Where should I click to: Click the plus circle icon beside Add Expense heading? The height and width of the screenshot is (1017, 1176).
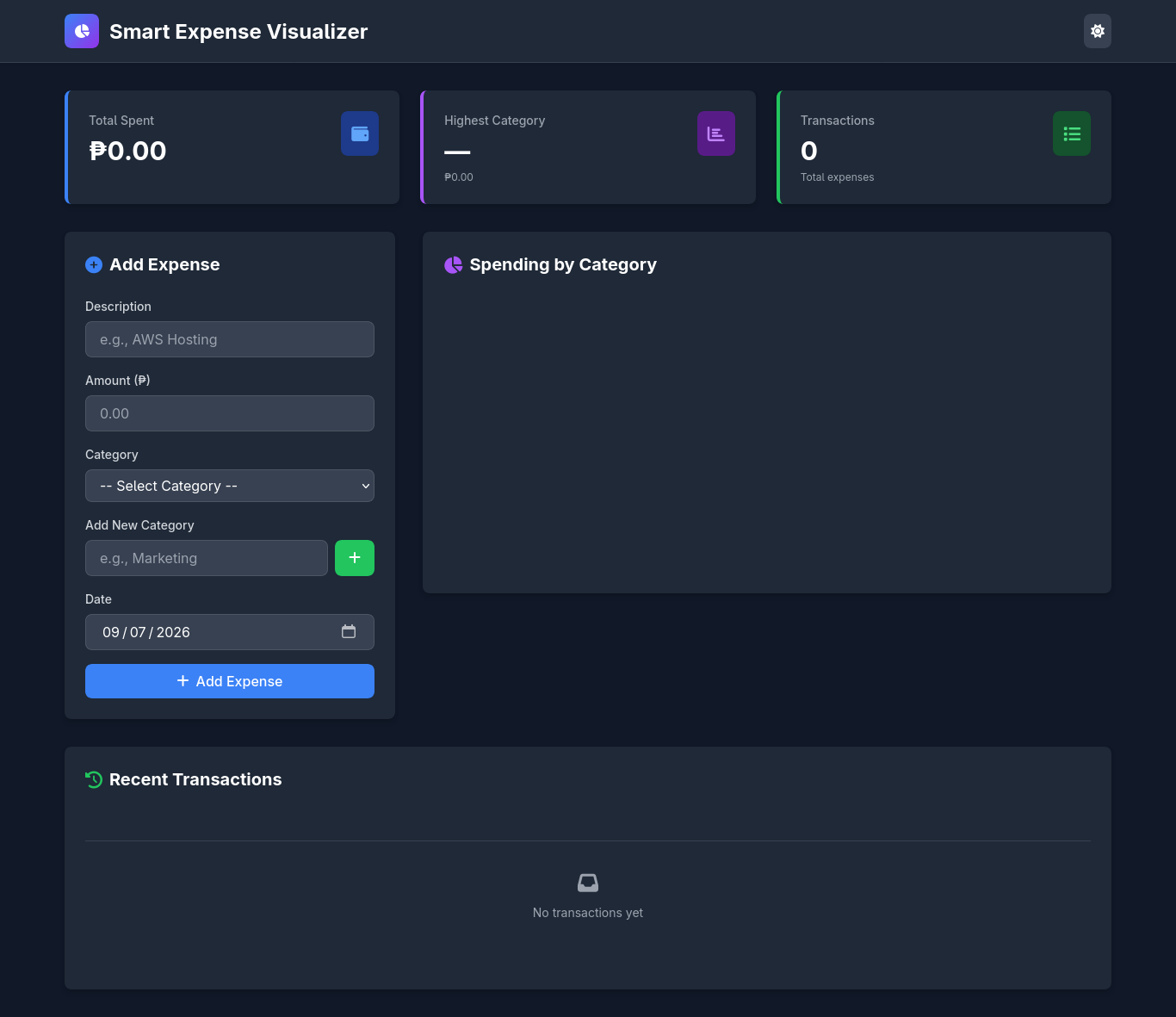click(94, 265)
